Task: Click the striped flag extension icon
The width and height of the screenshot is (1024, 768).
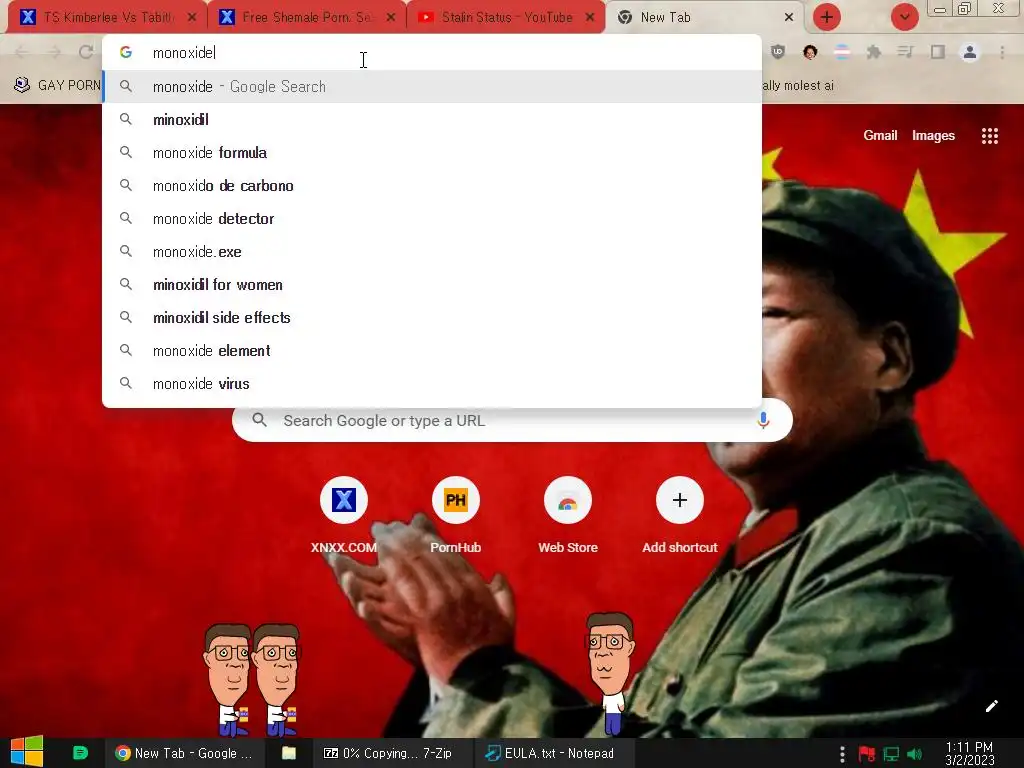Action: click(x=842, y=52)
